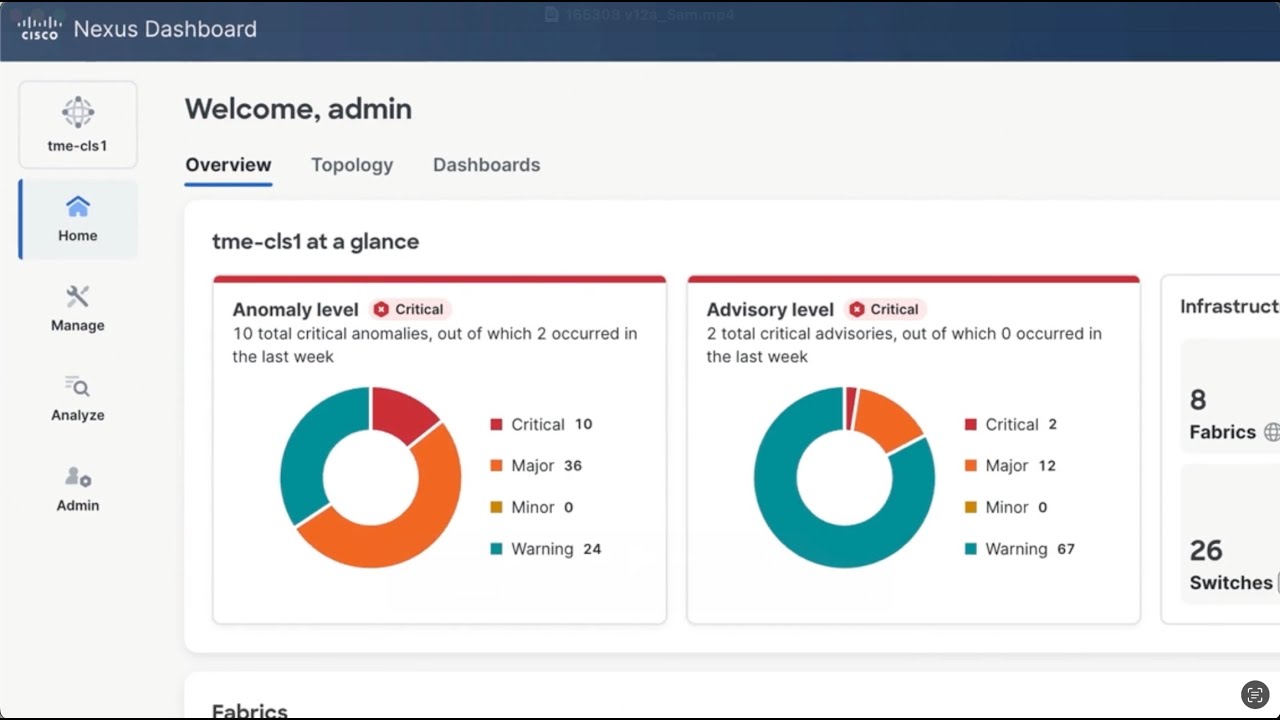Switch to the Dashboards tab
Screen dimensions: 1280x720
487,165
